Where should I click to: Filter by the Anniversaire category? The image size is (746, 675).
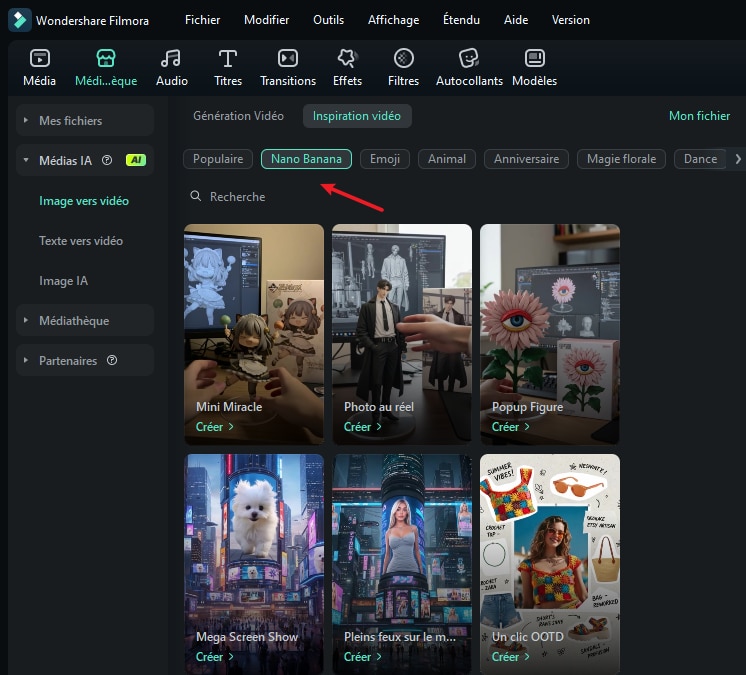[x=526, y=159]
